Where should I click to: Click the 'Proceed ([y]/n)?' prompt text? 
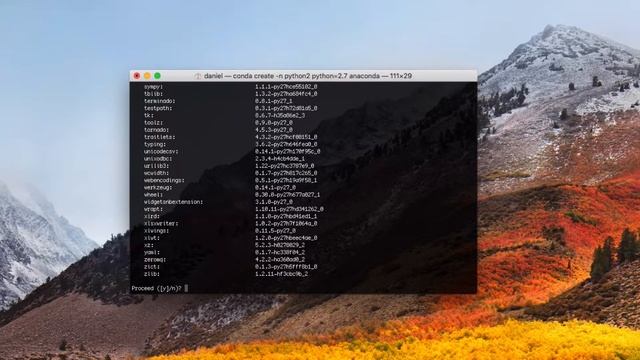point(156,288)
